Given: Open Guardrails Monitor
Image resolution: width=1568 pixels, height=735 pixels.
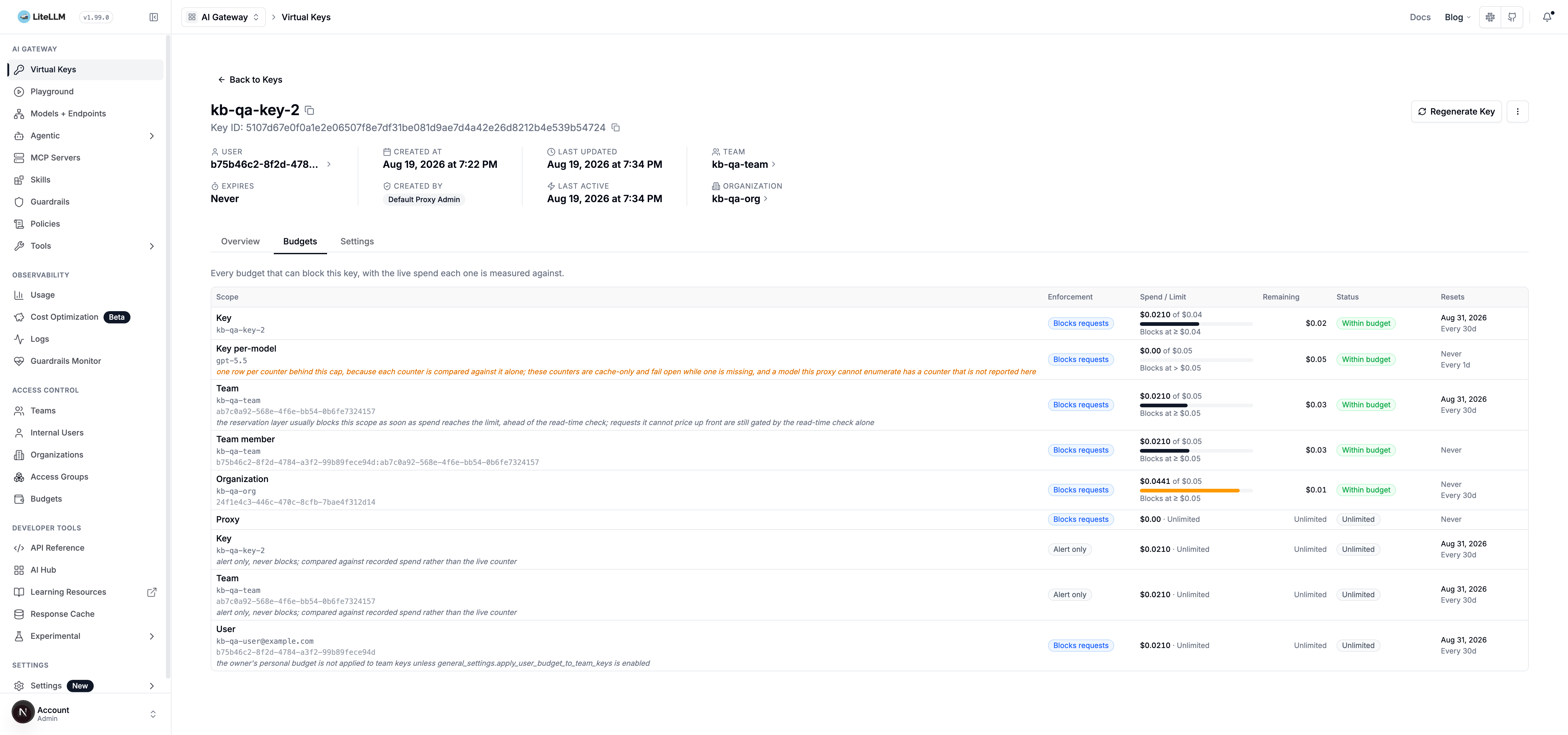Looking at the screenshot, I should pos(85,361).
